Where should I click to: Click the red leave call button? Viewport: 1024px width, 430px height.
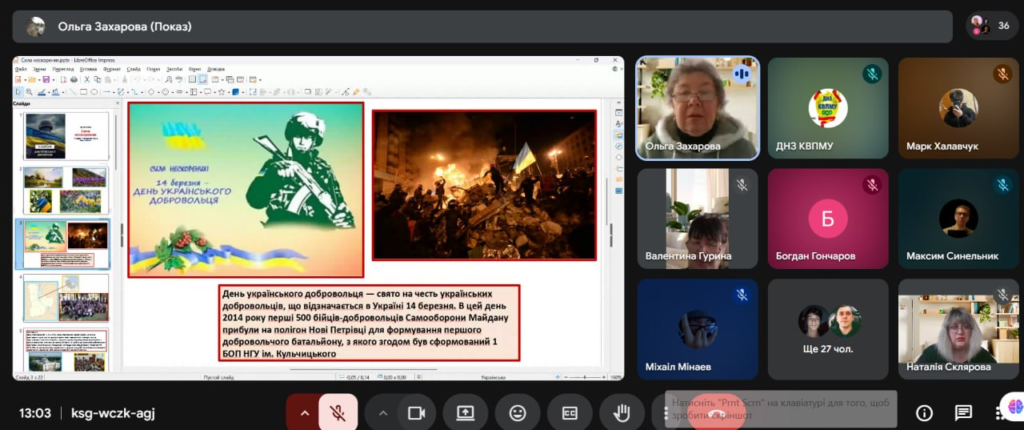pos(714,414)
